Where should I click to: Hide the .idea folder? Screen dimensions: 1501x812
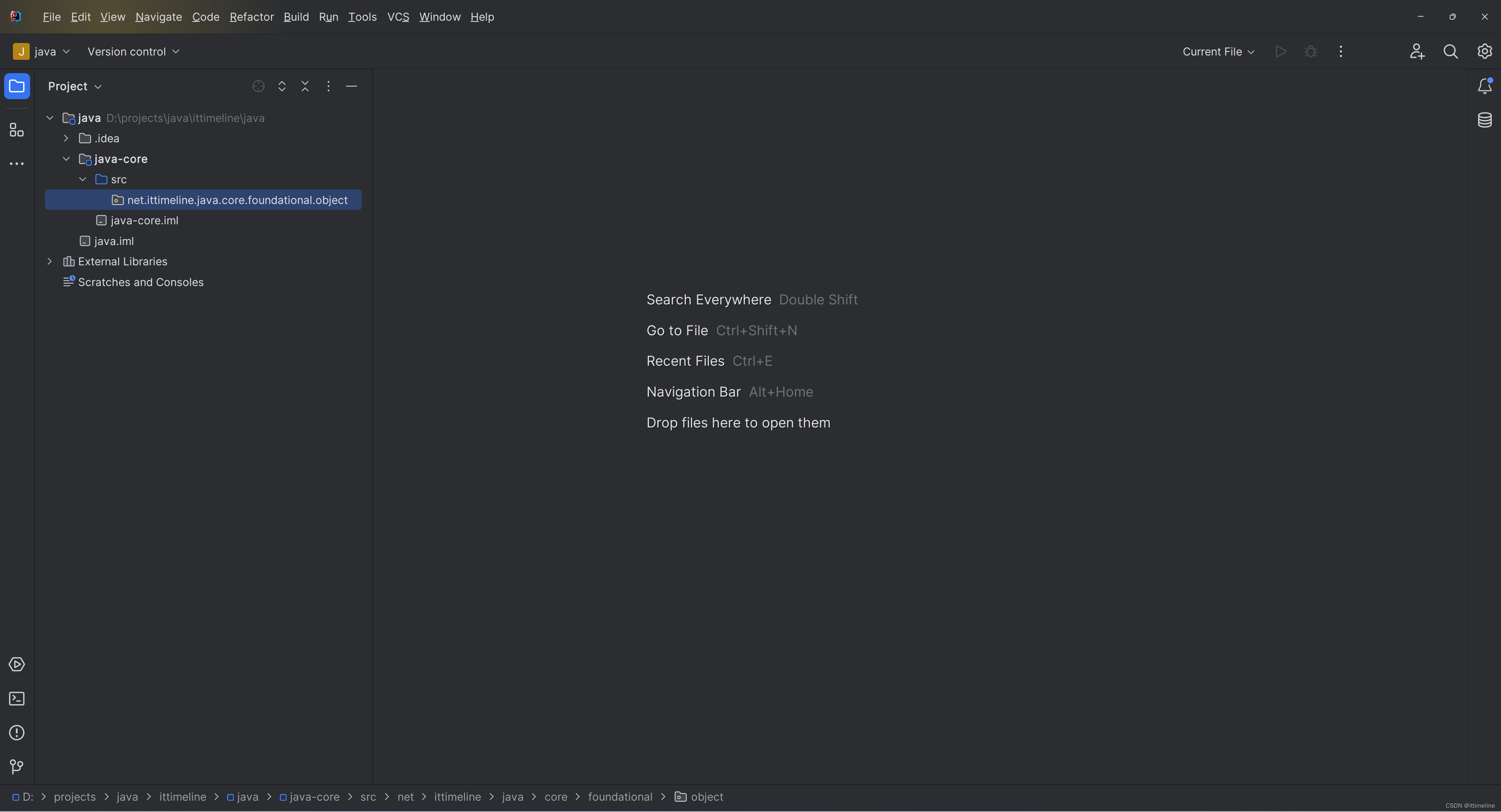65,138
